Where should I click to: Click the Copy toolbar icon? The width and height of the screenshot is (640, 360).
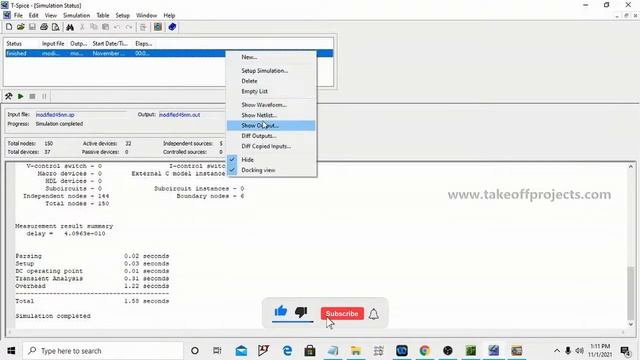(93, 27)
